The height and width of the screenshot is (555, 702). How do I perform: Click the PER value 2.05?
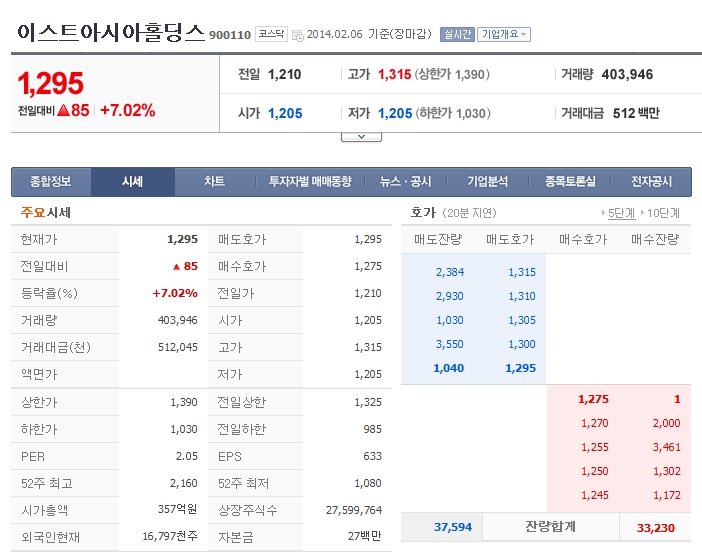(187, 456)
